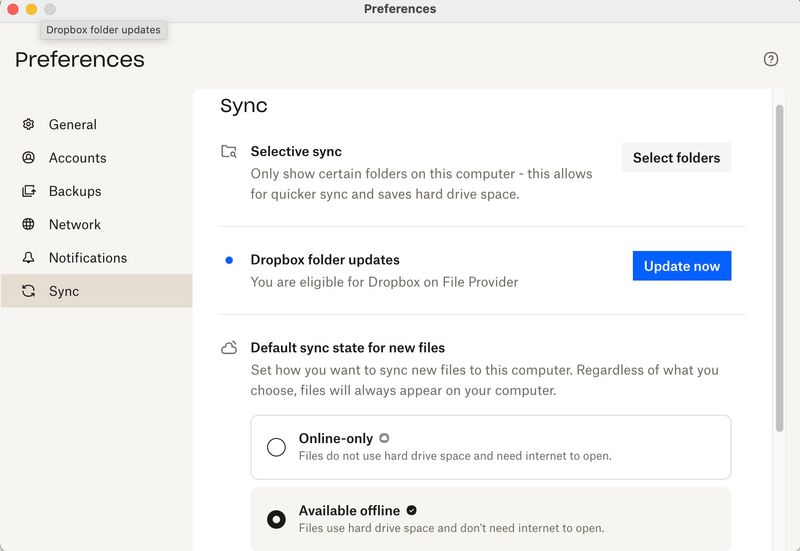Click the Notifications bell icon
The height and width of the screenshot is (551, 800).
(x=28, y=258)
